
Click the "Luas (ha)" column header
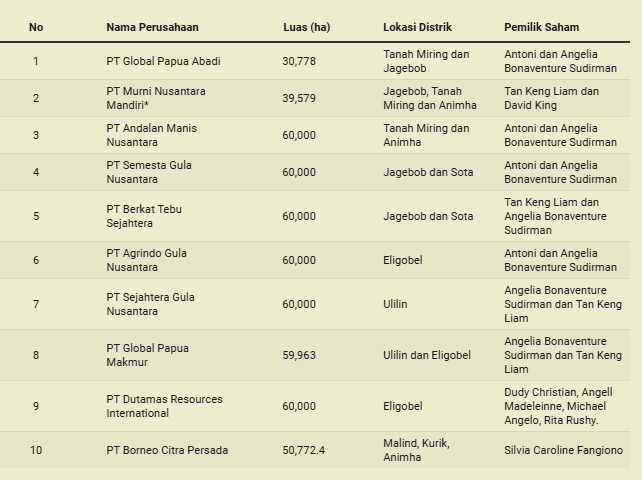[x=306, y=27]
